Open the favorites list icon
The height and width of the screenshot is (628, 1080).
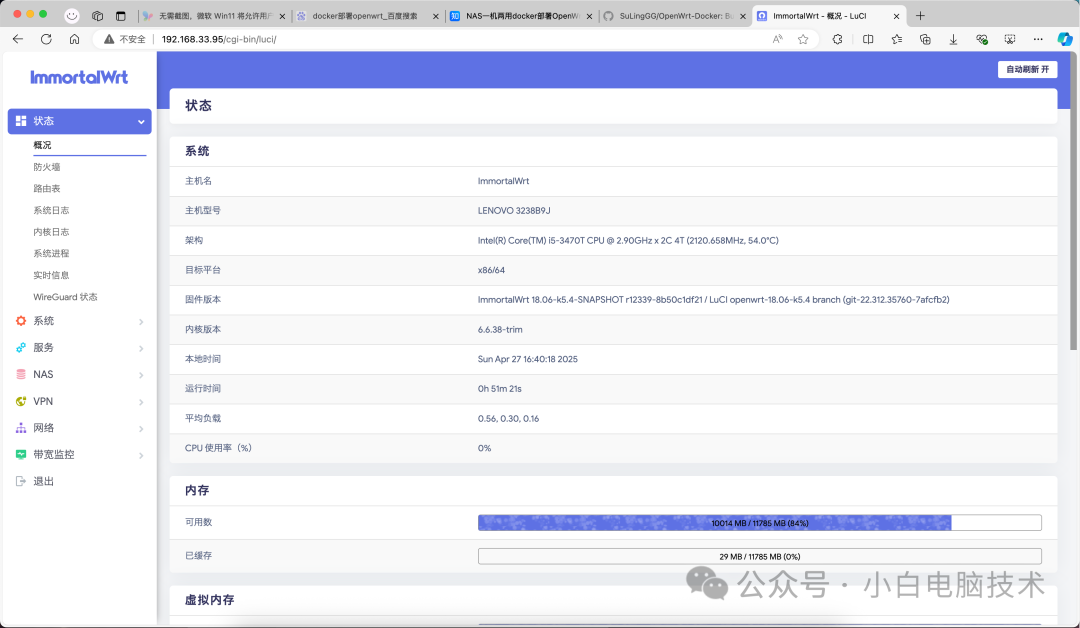point(897,39)
